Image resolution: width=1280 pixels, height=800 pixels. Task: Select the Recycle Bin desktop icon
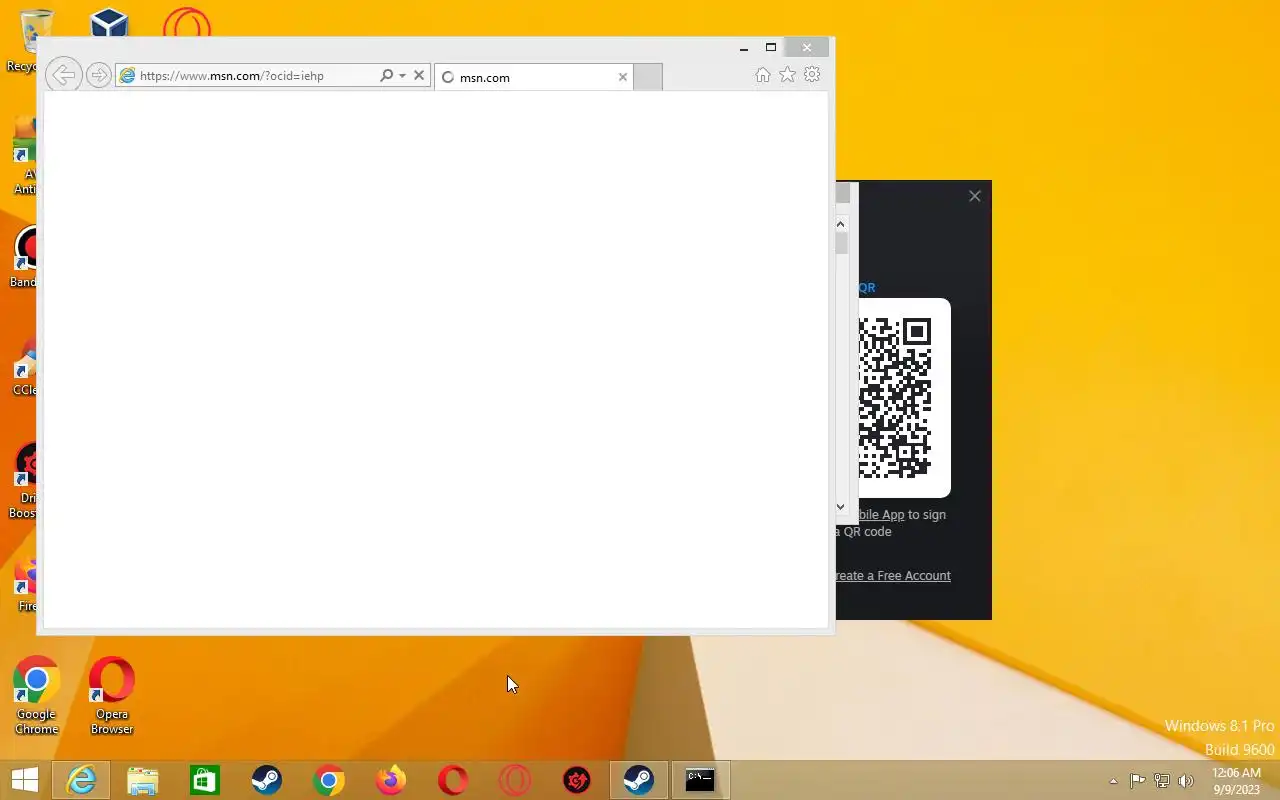(x=36, y=40)
